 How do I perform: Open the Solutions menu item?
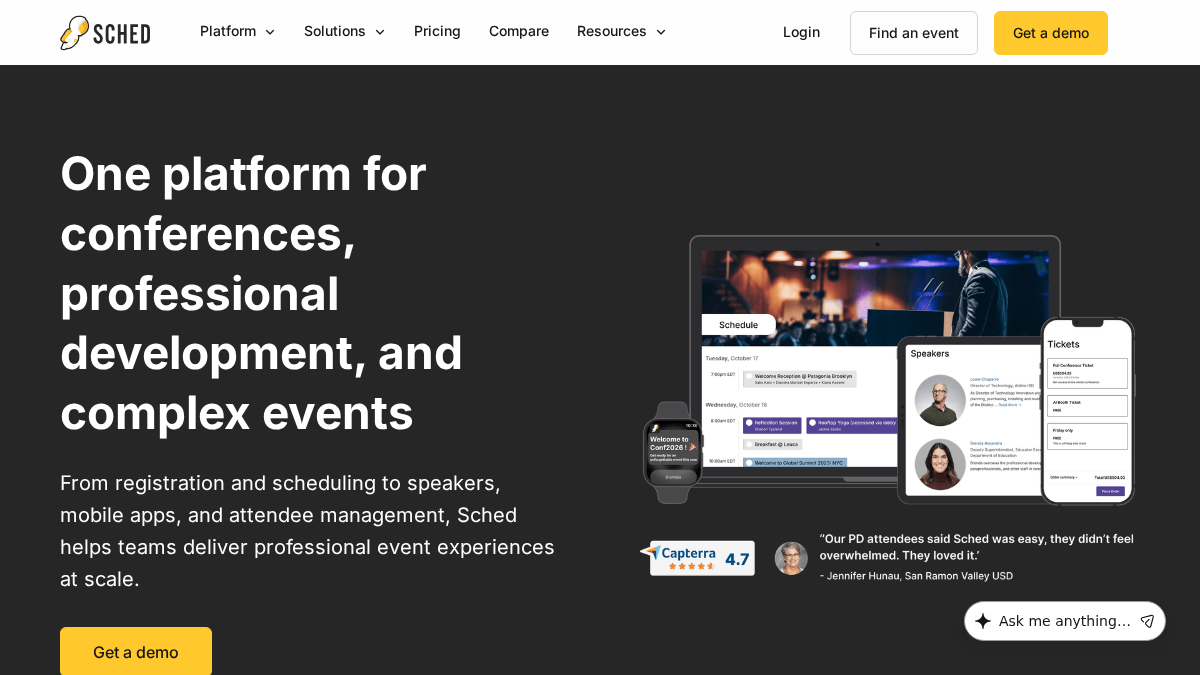(x=335, y=31)
